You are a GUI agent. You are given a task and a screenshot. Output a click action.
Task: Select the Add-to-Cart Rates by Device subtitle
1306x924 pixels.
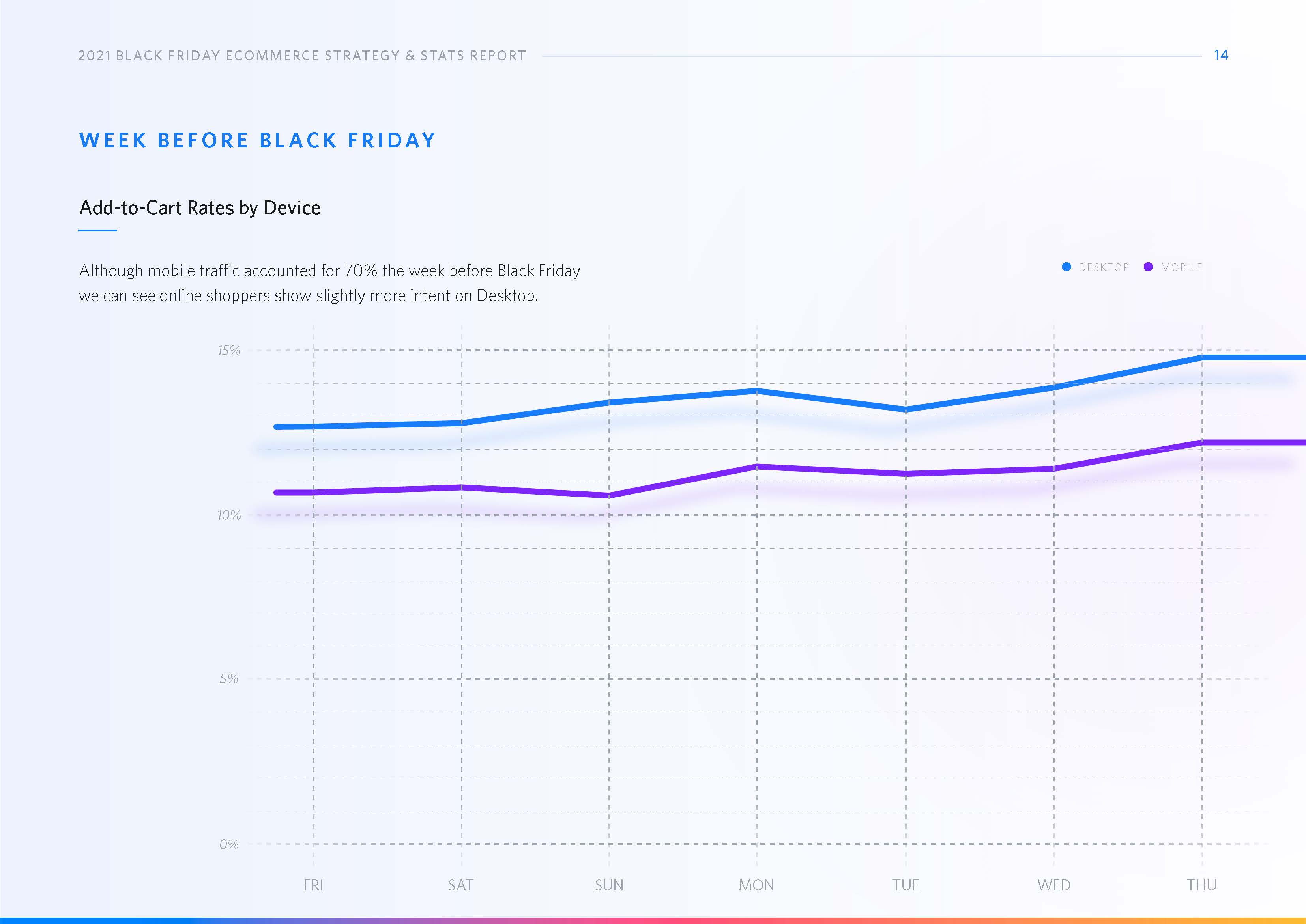[x=199, y=208]
